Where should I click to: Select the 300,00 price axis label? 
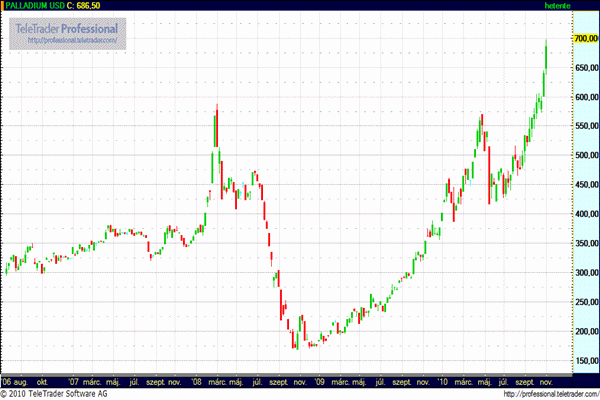point(585,273)
